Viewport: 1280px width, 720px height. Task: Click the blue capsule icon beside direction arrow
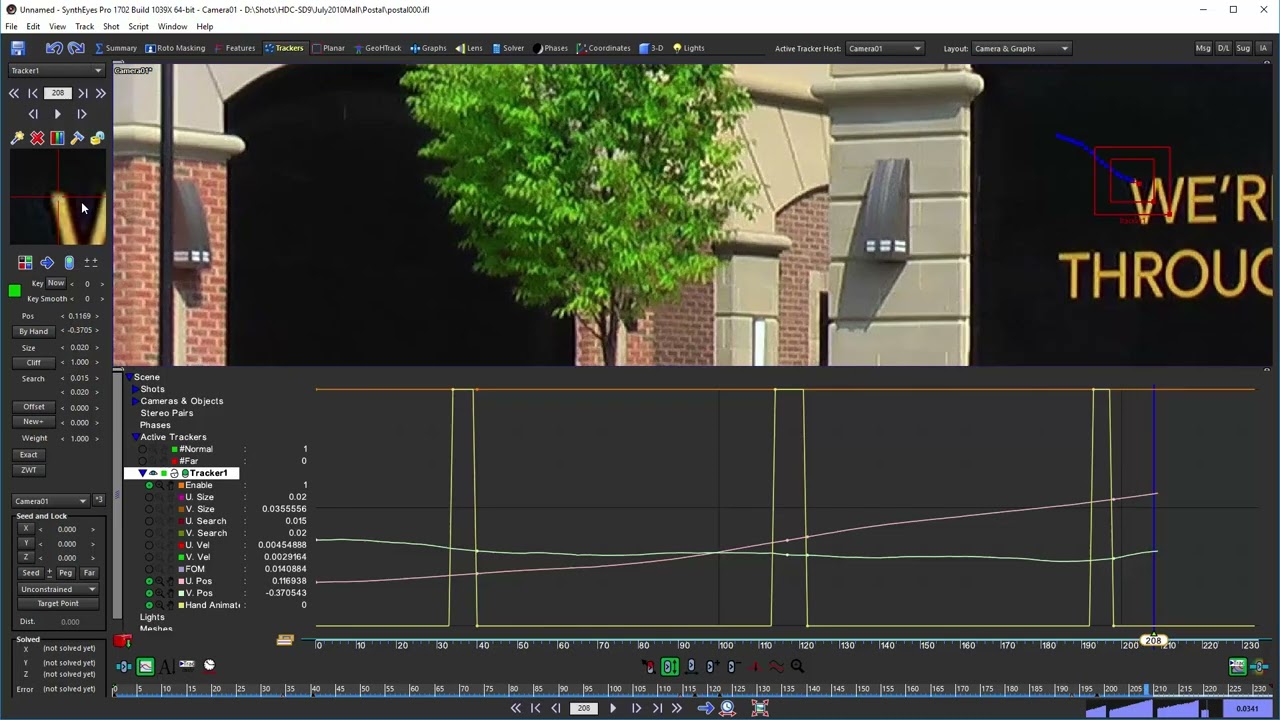coord(69,262)
